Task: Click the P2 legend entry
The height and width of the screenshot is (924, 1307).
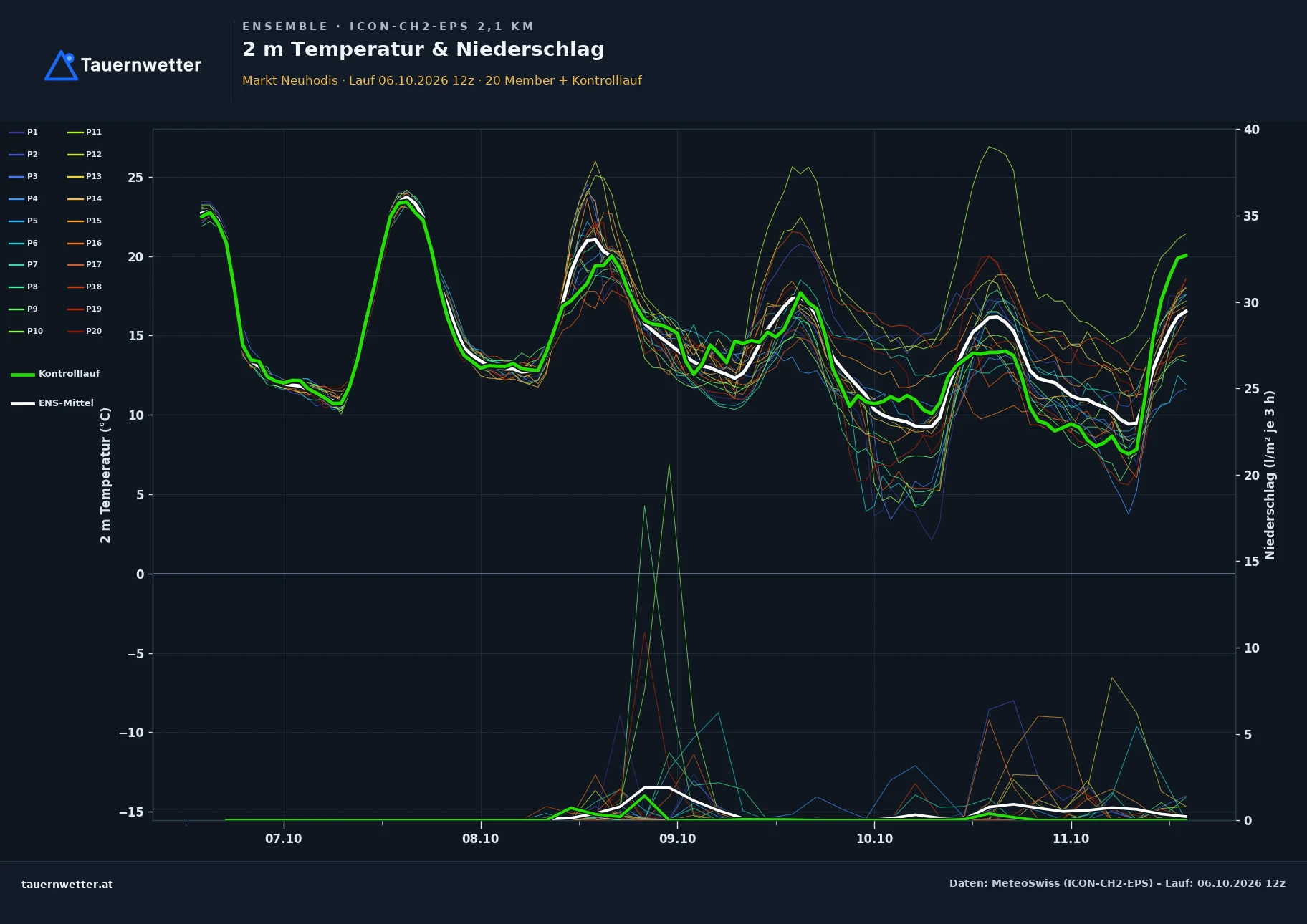Action: [x=23, y=154]
